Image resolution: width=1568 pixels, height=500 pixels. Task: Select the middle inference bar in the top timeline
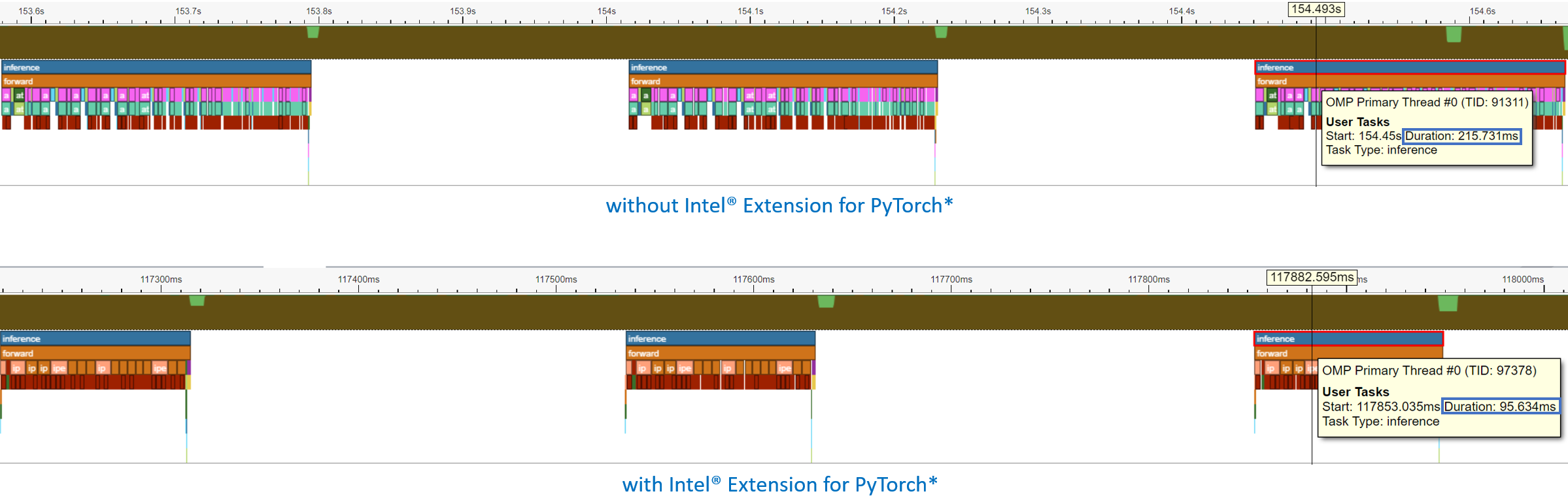783,67
